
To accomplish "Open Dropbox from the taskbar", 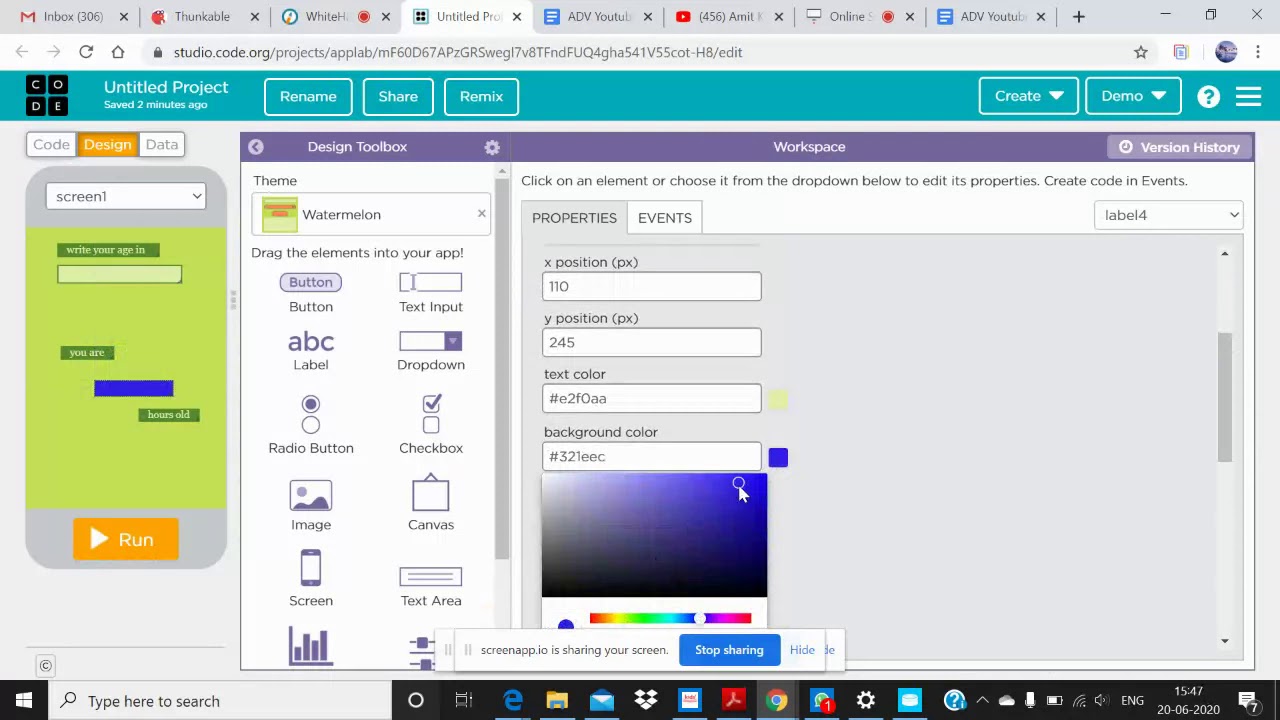I will click(646, 701).
